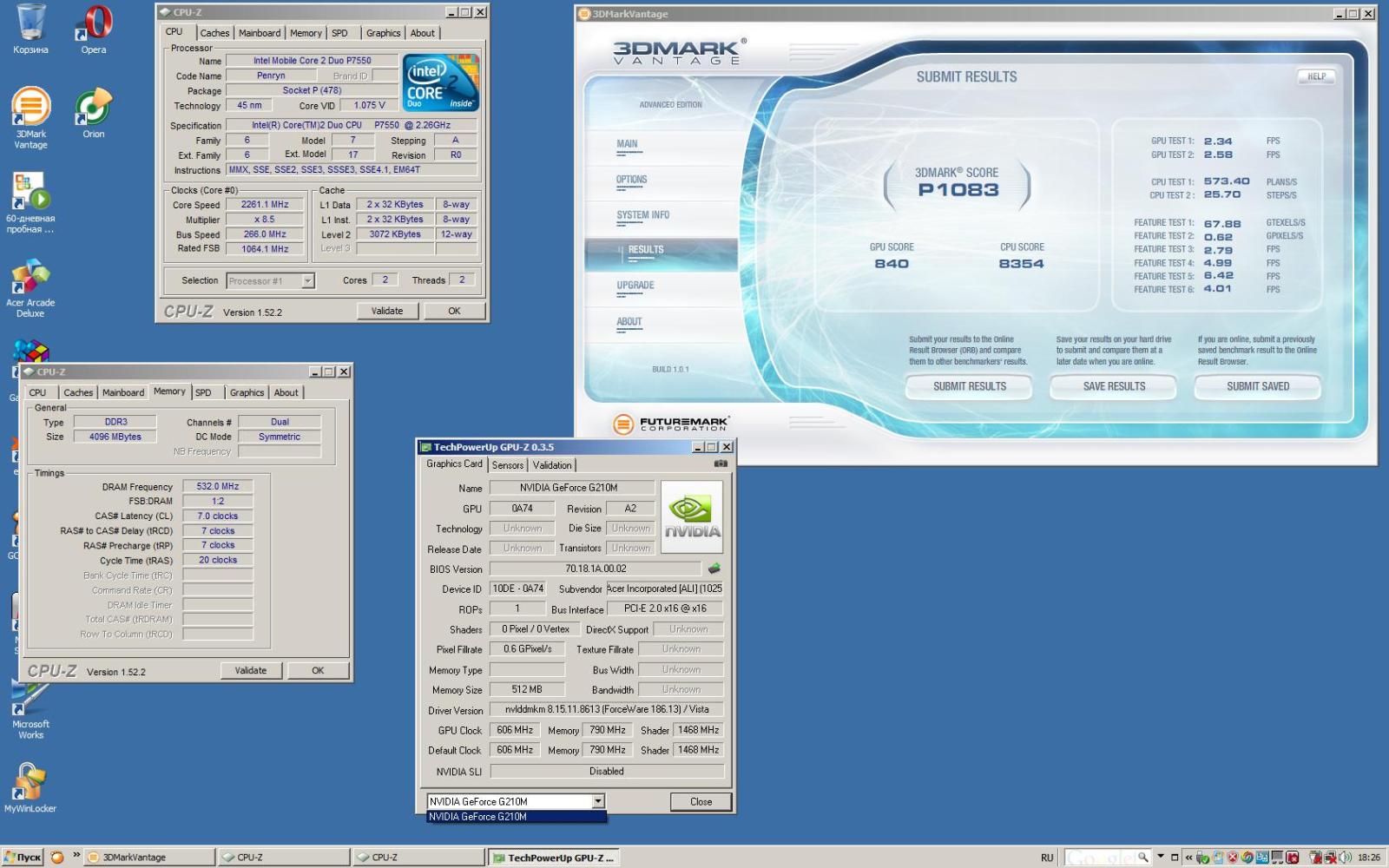Open MAIN section in 3DMark Vantage sidebar
Screen dimensions: 1389x868
pyautogui.click(x=628, y=144)
